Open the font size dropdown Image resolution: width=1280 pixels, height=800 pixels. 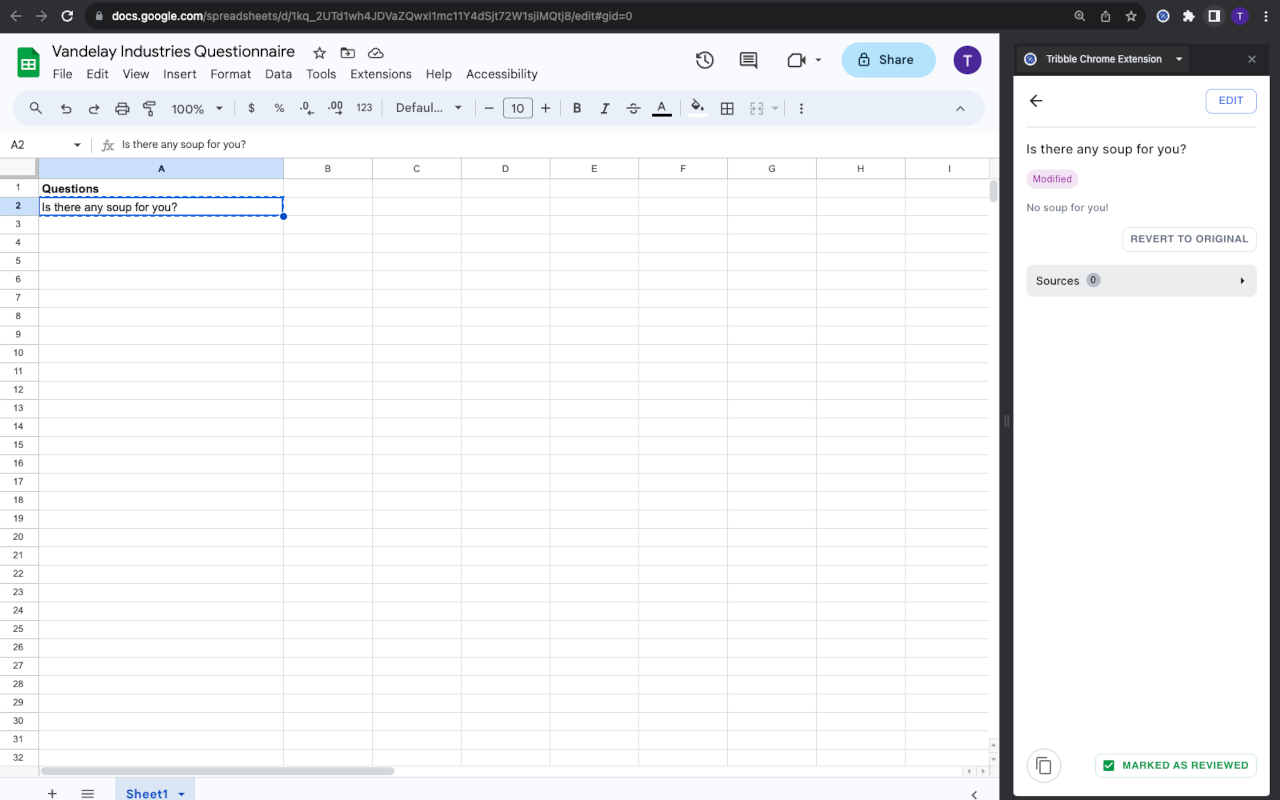tap(518, 107)
